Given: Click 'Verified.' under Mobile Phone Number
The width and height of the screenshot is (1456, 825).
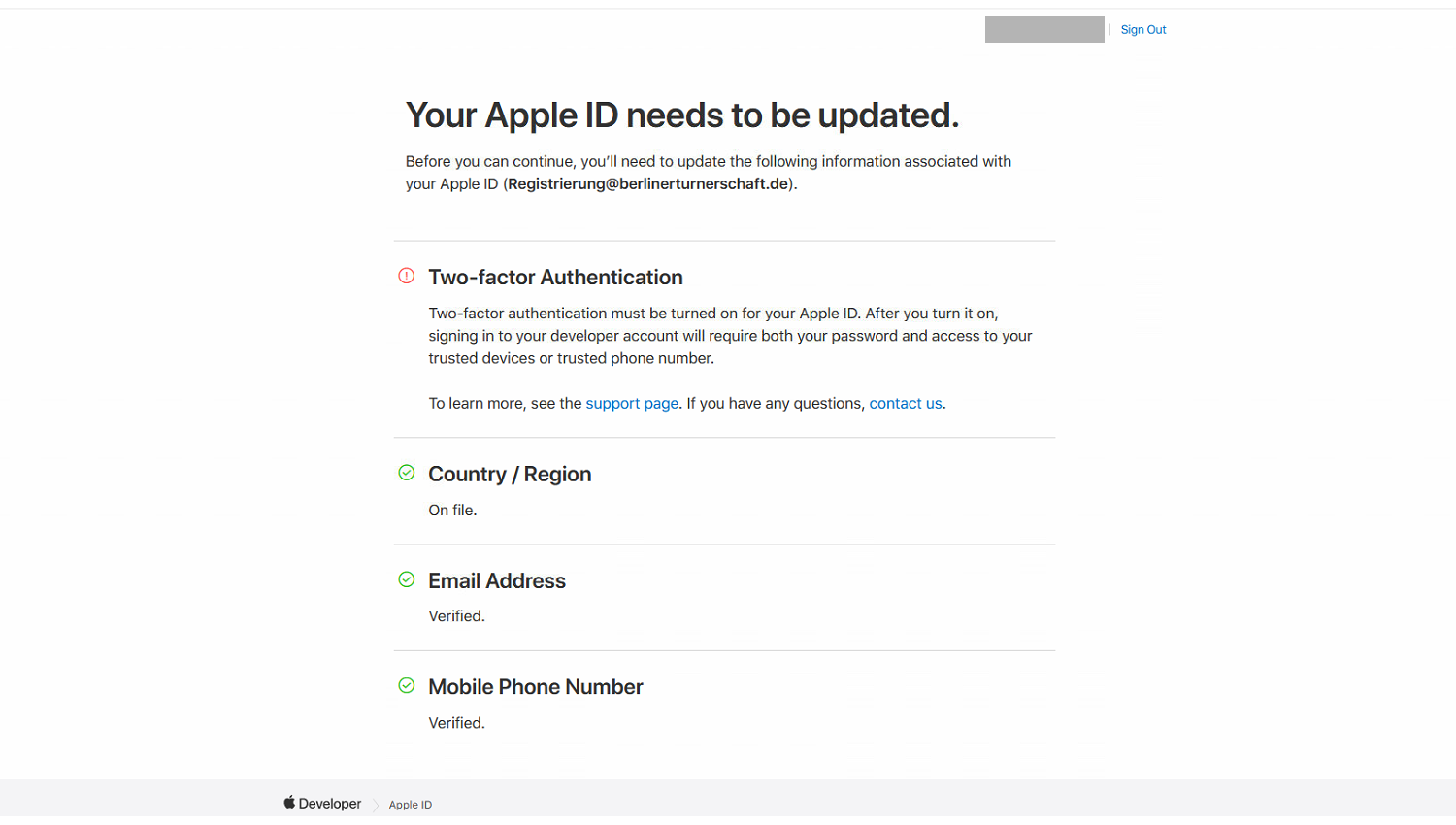Looking at the screenshot, I should pyautogui.click(x=456, y=723).
